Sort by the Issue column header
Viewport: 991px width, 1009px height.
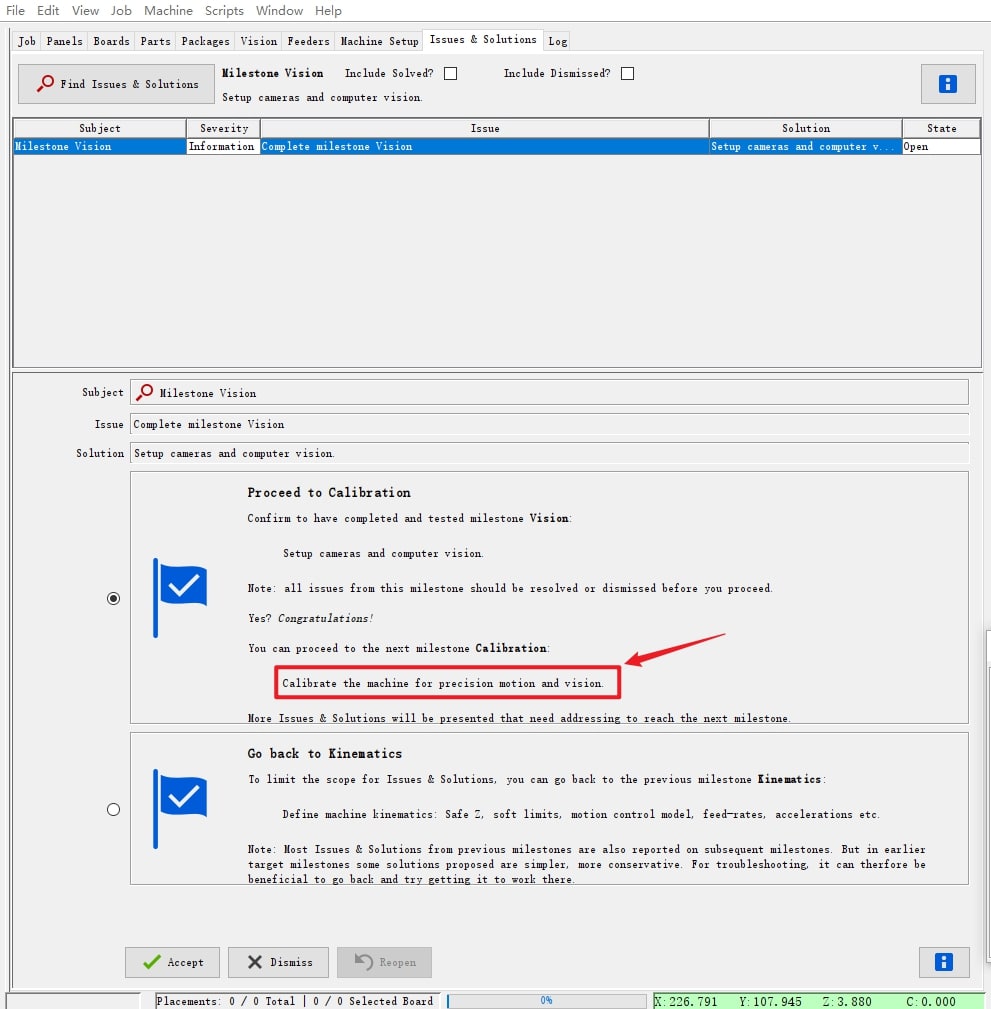coord(485,128)
